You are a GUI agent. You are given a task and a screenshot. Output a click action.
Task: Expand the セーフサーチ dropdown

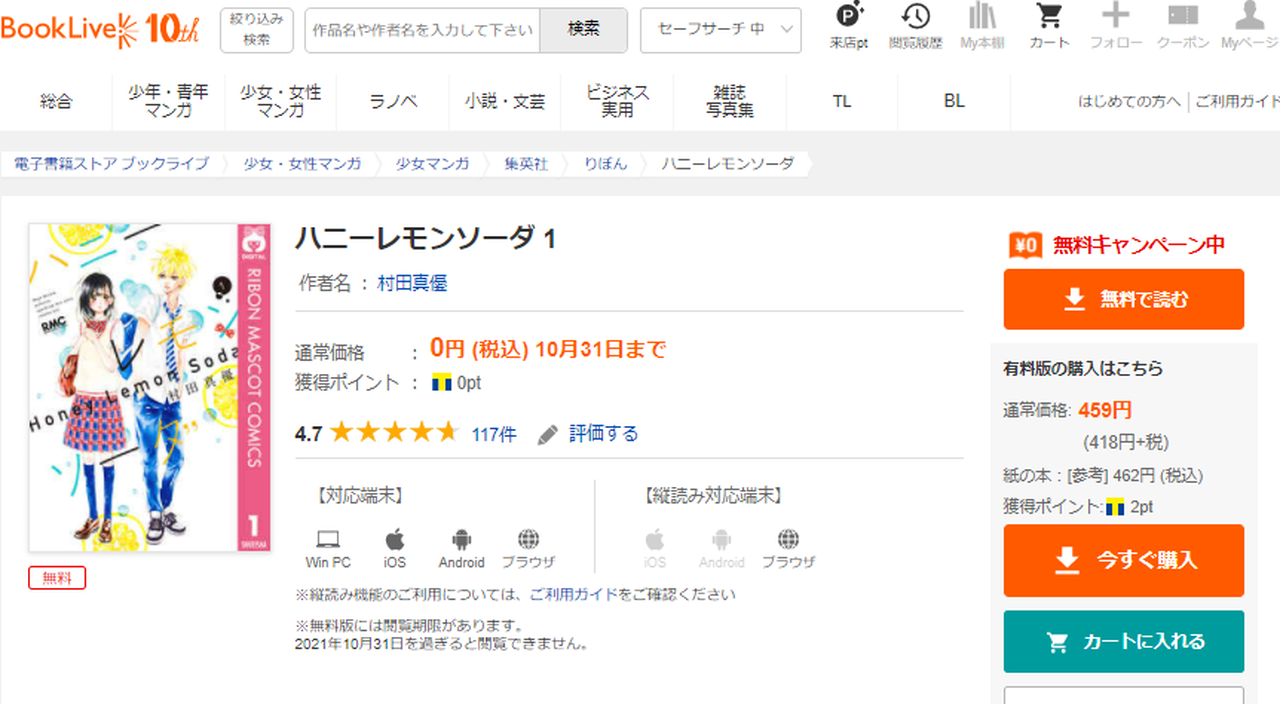coord(720,30)
